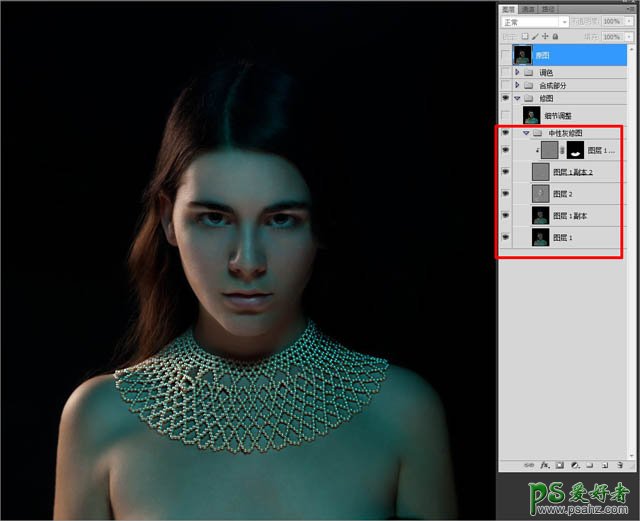This screenshot has height=521, width=640.
Task: Click the 图层 2 layer name
Action: pos(562,194)
